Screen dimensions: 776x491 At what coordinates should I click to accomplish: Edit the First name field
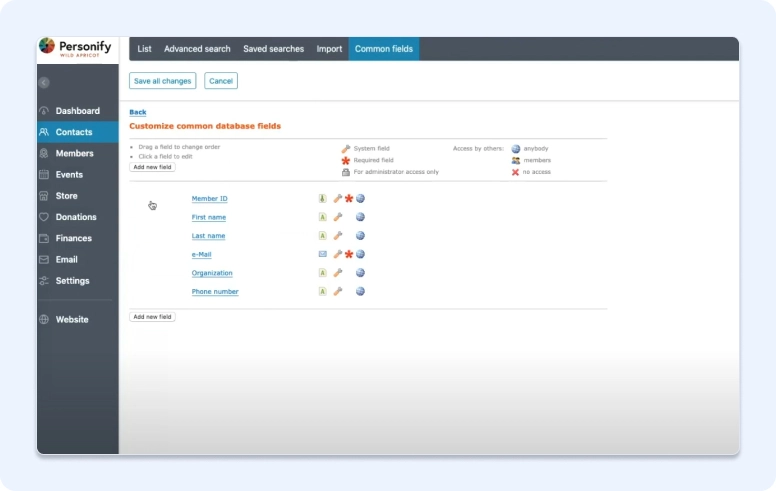click(x=209, y=217)
